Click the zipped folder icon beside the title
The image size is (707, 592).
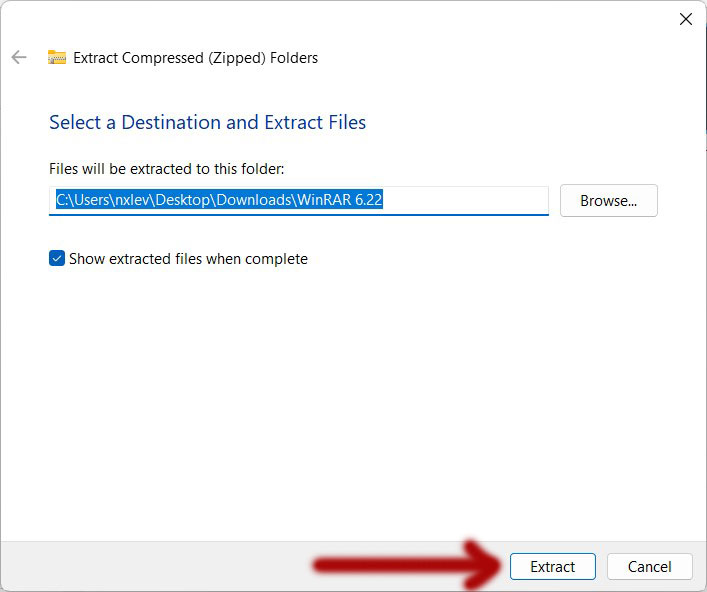point(57,58)
